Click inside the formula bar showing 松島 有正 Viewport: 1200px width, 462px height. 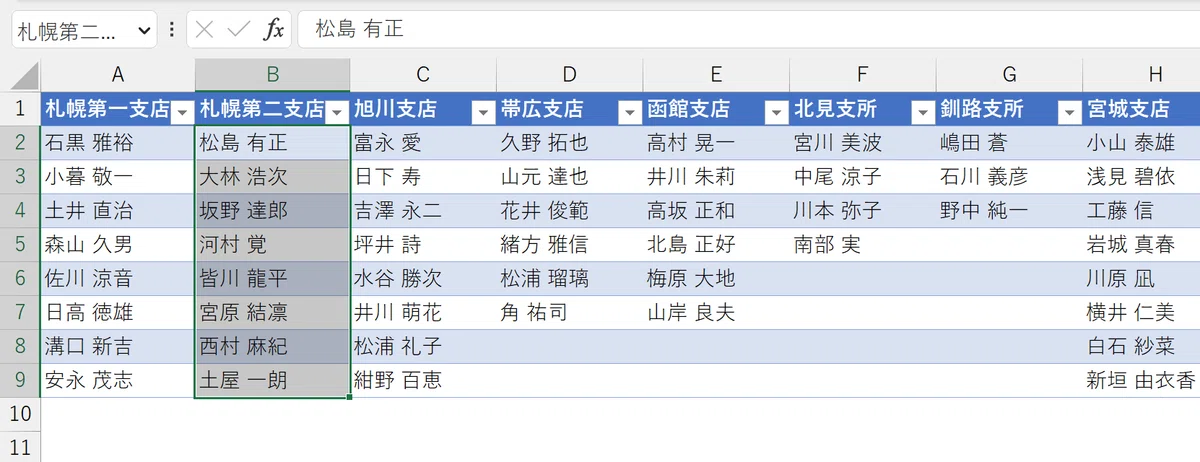click(x=749, y=30)
